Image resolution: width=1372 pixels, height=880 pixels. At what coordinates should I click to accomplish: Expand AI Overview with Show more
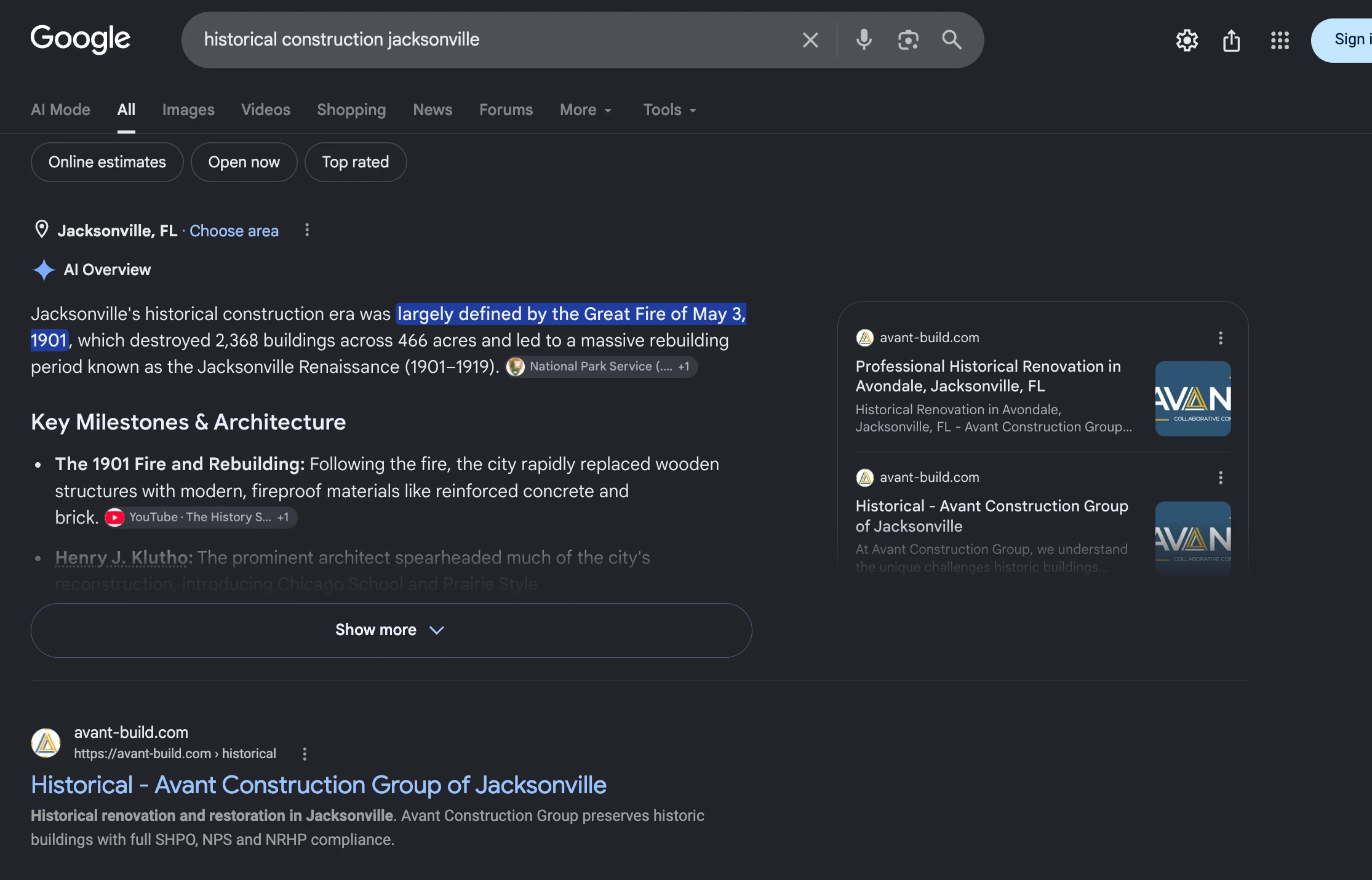[391, 630]
